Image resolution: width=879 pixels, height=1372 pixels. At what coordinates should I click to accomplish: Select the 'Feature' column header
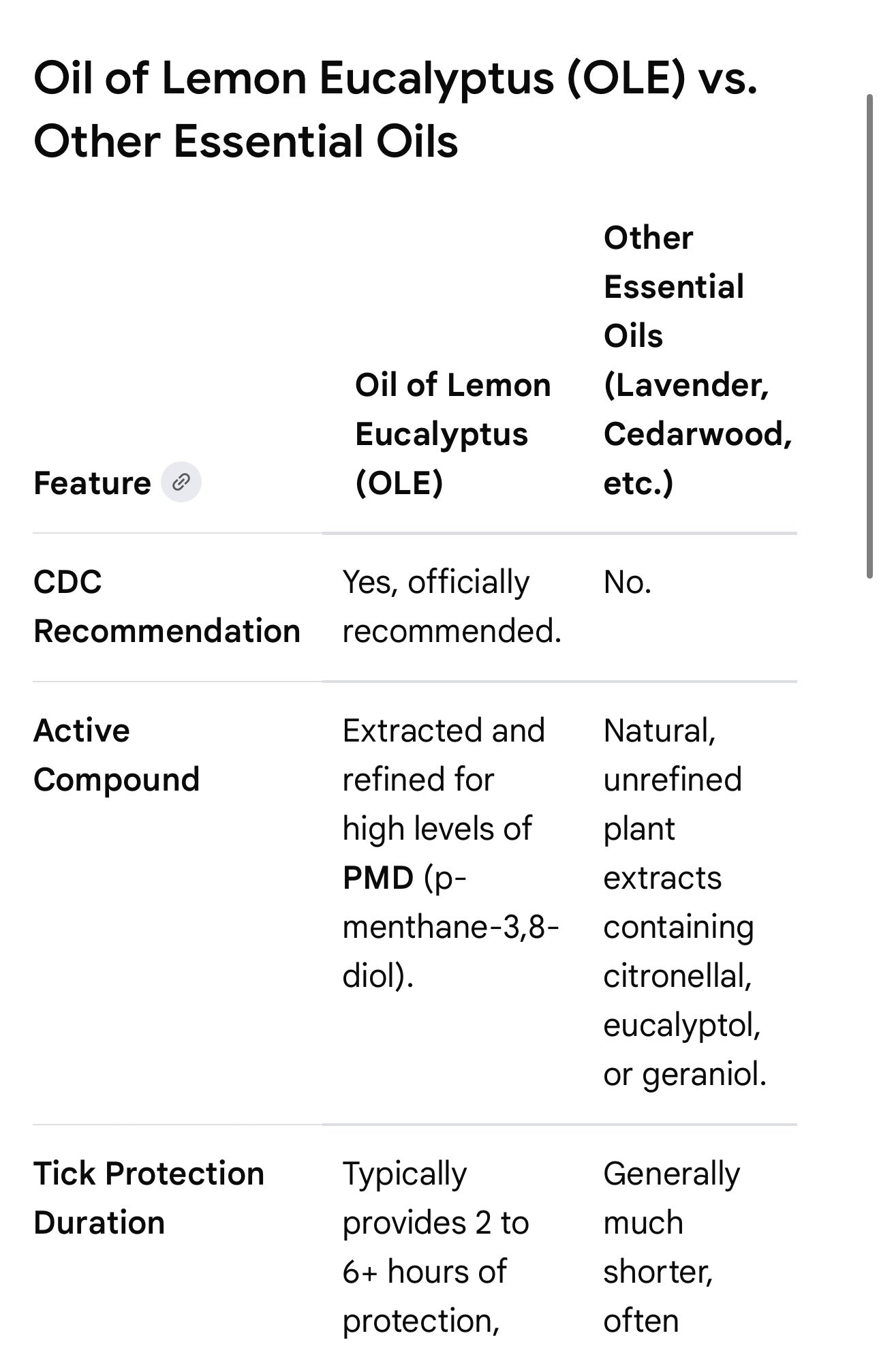pos(92,483)
